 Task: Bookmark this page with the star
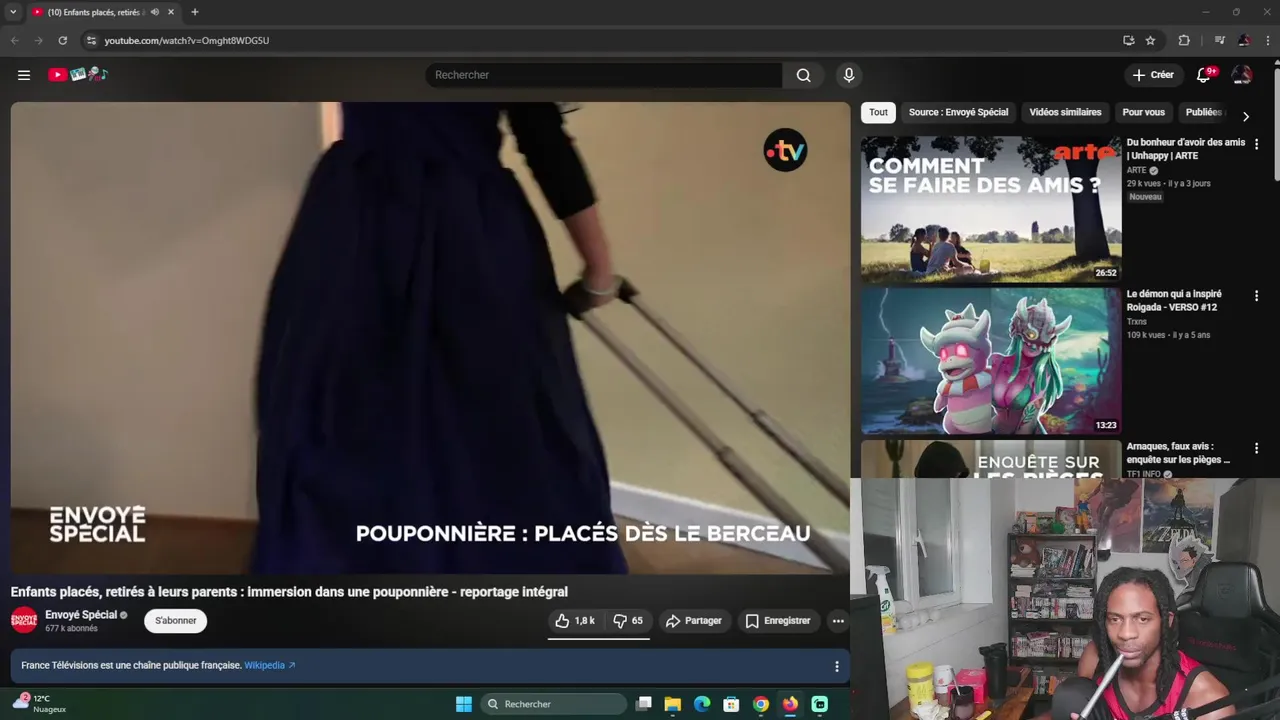[x=1150, y=40]
